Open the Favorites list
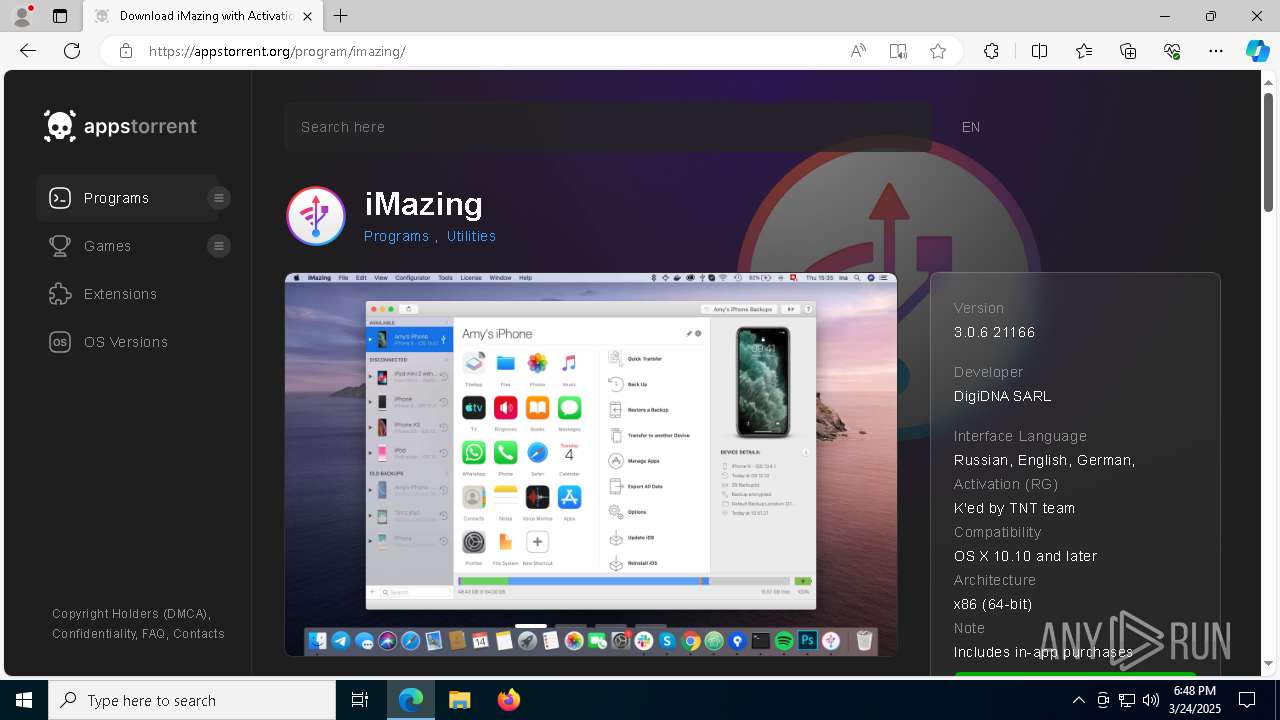This screenshot has height=720, width=1280. [1084, 51]
